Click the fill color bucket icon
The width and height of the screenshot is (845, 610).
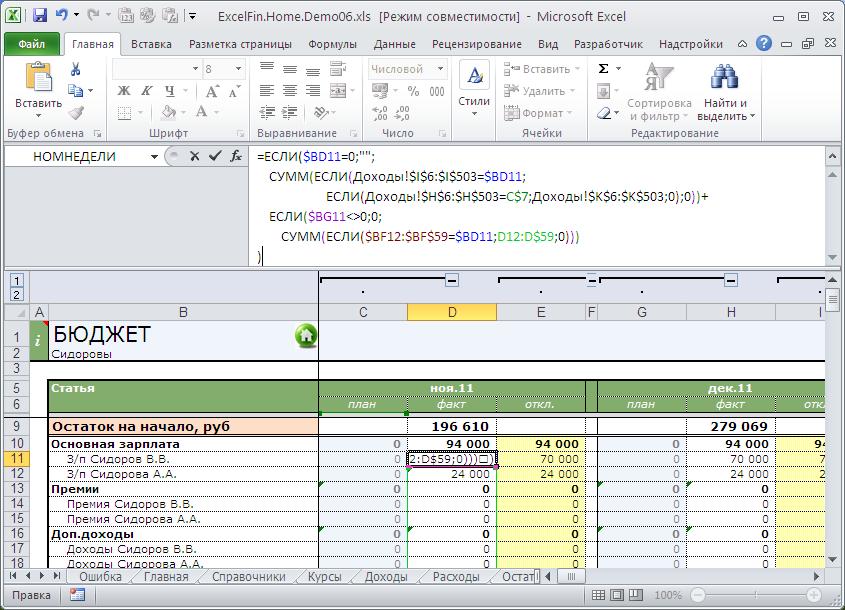point(169,113)
